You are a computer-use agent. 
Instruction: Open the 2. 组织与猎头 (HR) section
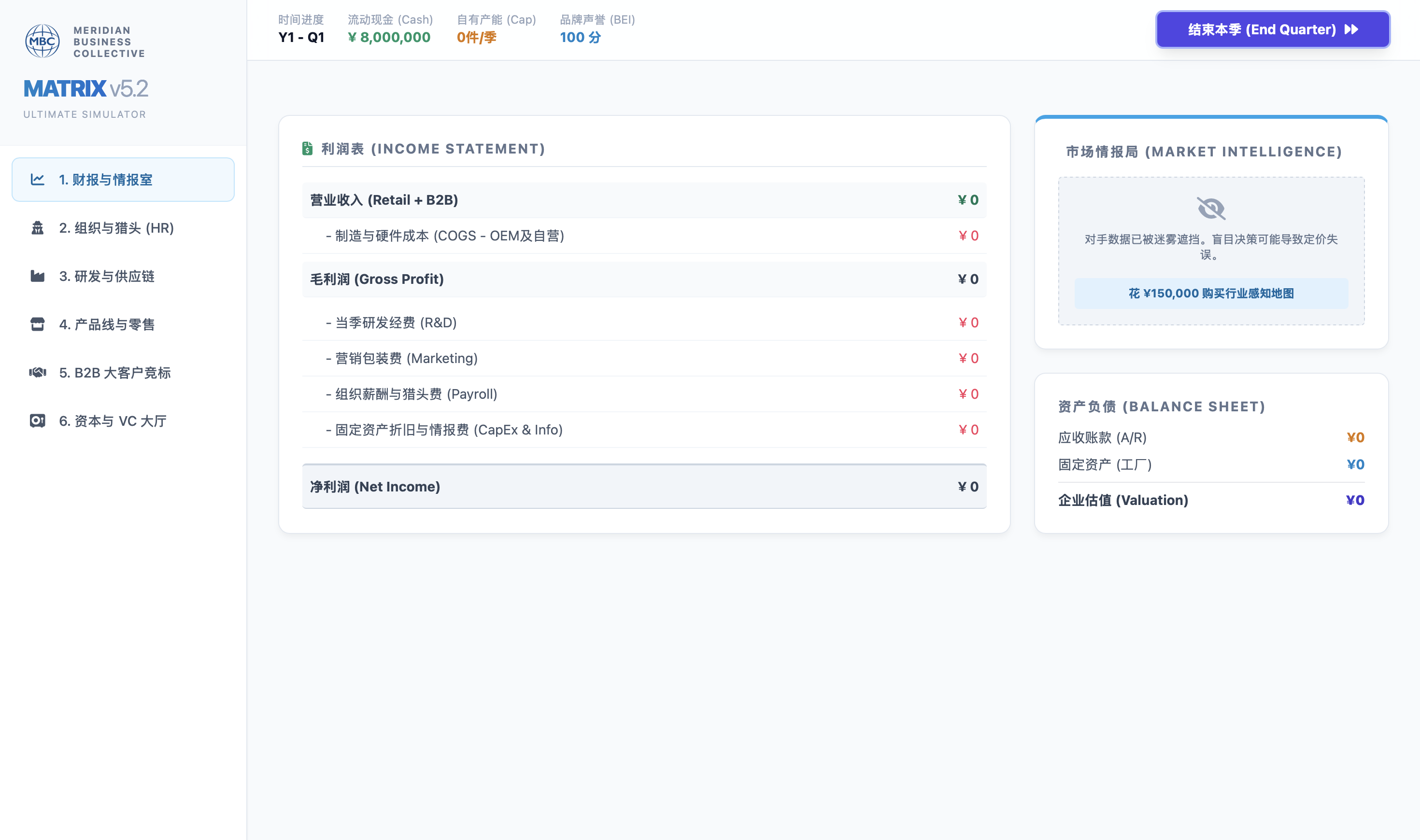coord(123,227)
